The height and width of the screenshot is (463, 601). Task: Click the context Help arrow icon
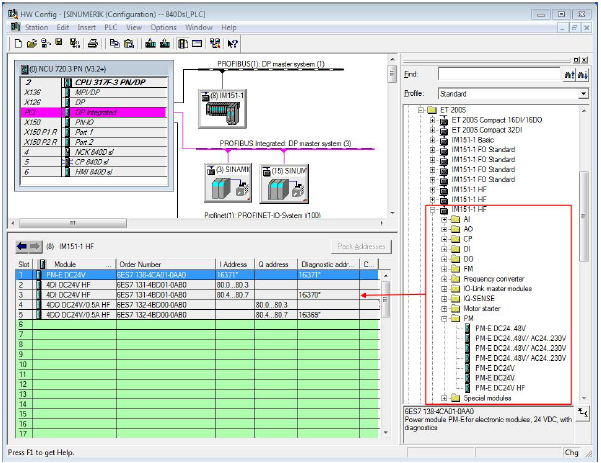pos(233,44)
